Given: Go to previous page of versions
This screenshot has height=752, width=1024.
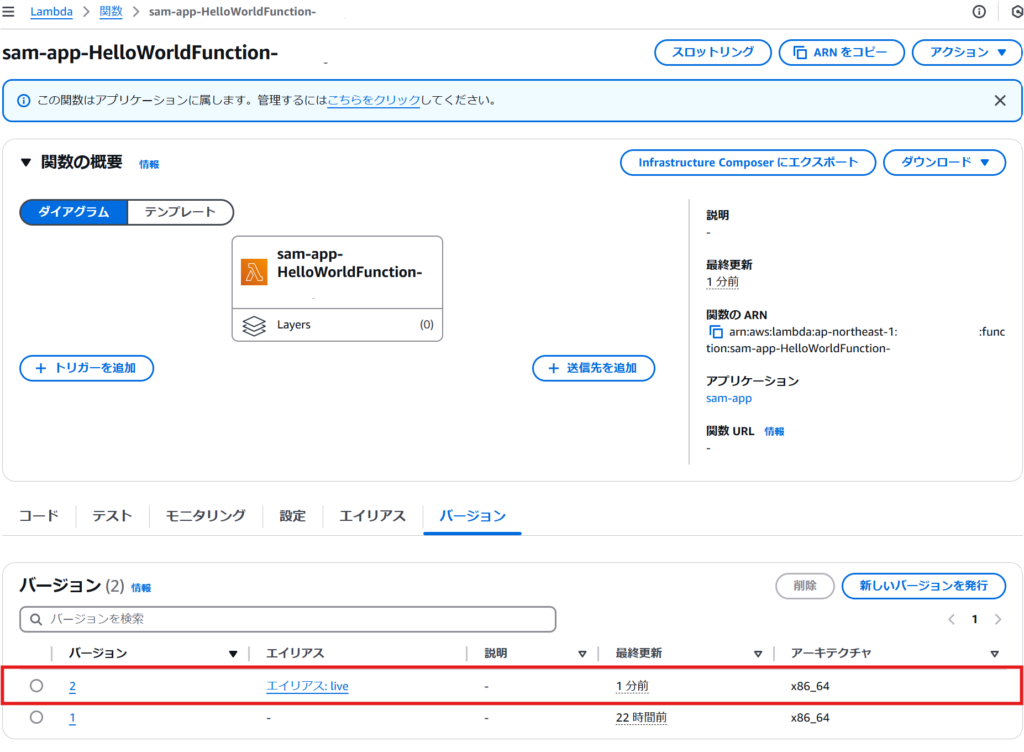Looking at the screenshot, I should click(x=952, y=619).
